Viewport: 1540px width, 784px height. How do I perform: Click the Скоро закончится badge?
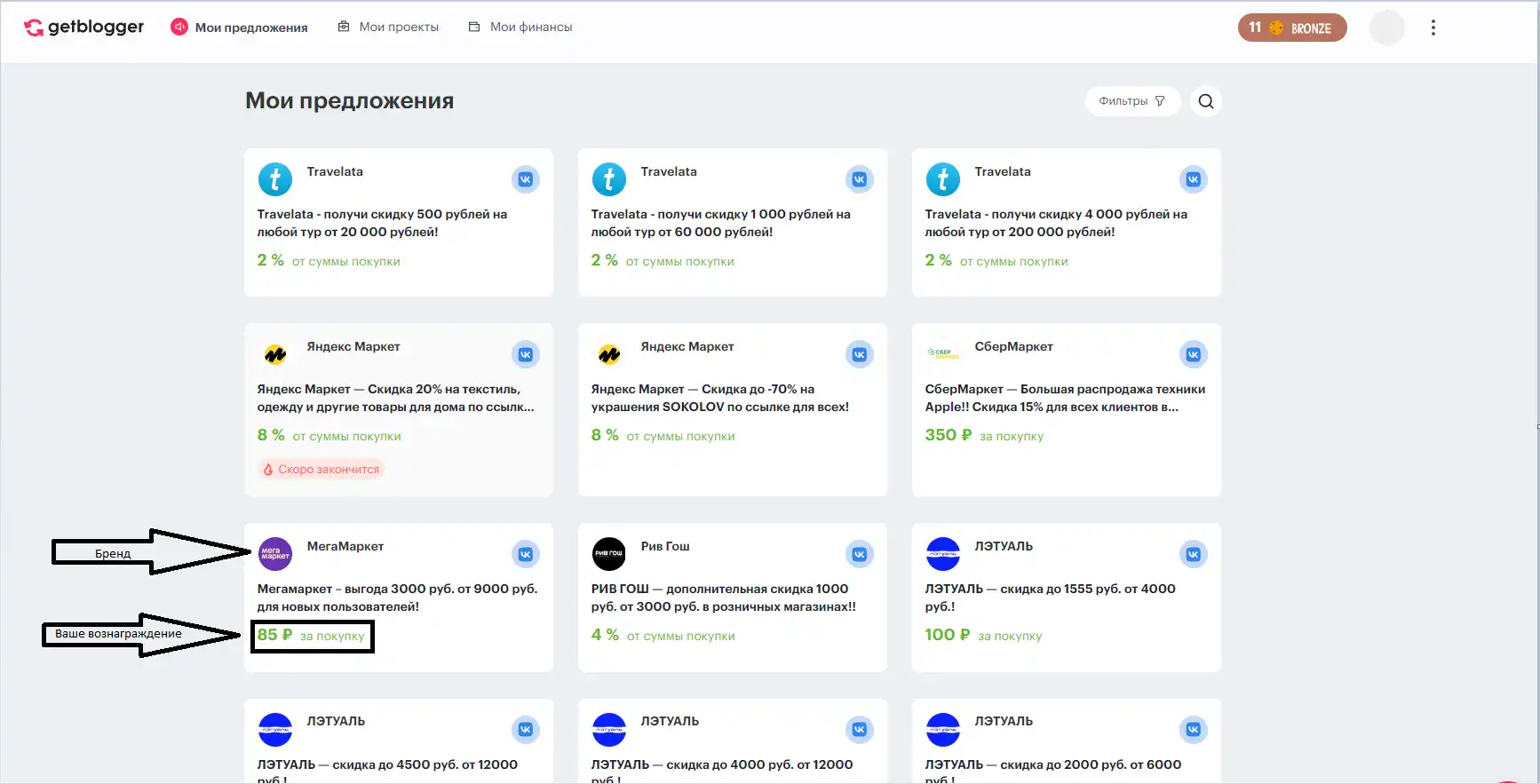click(x=321, y=470)
